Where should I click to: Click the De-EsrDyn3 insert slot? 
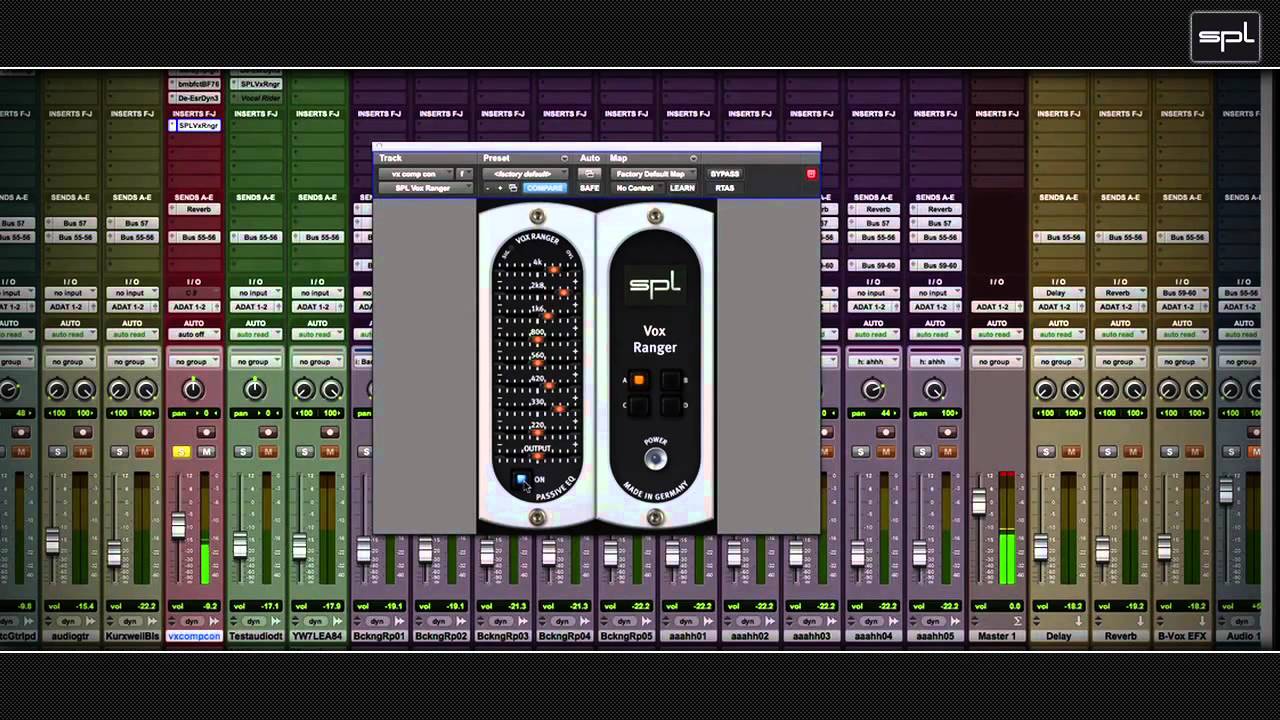[194, 98]
